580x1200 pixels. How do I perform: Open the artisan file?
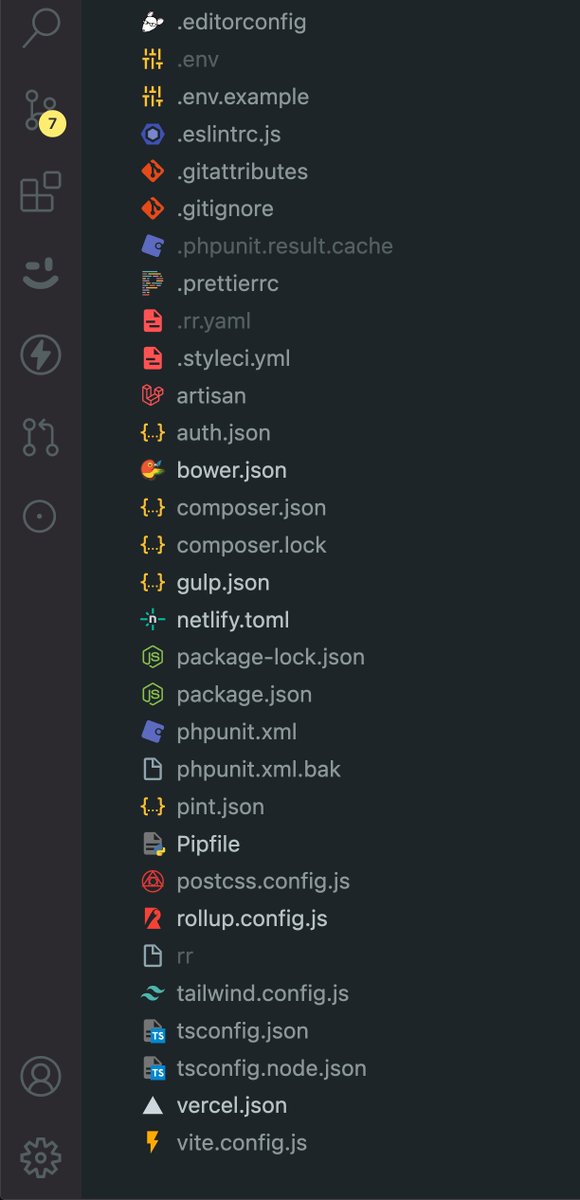pos(211,396)
